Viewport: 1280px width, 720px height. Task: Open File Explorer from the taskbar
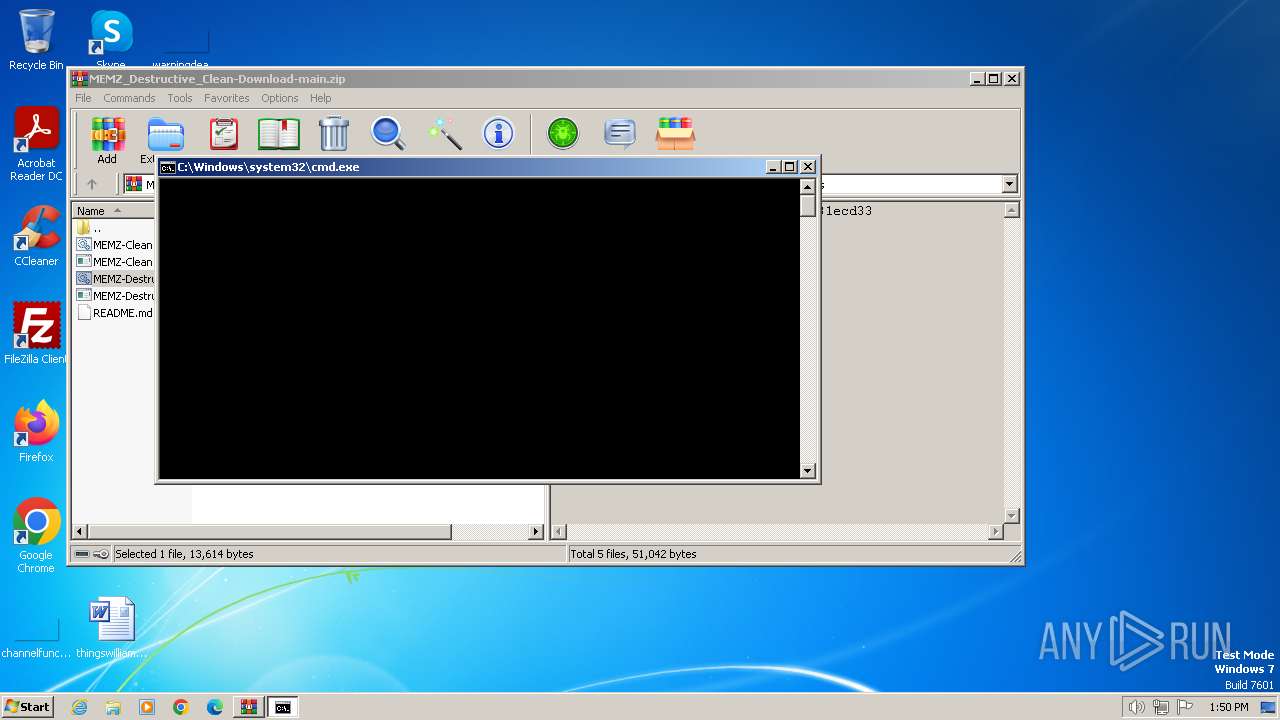(x=113, y=707)
